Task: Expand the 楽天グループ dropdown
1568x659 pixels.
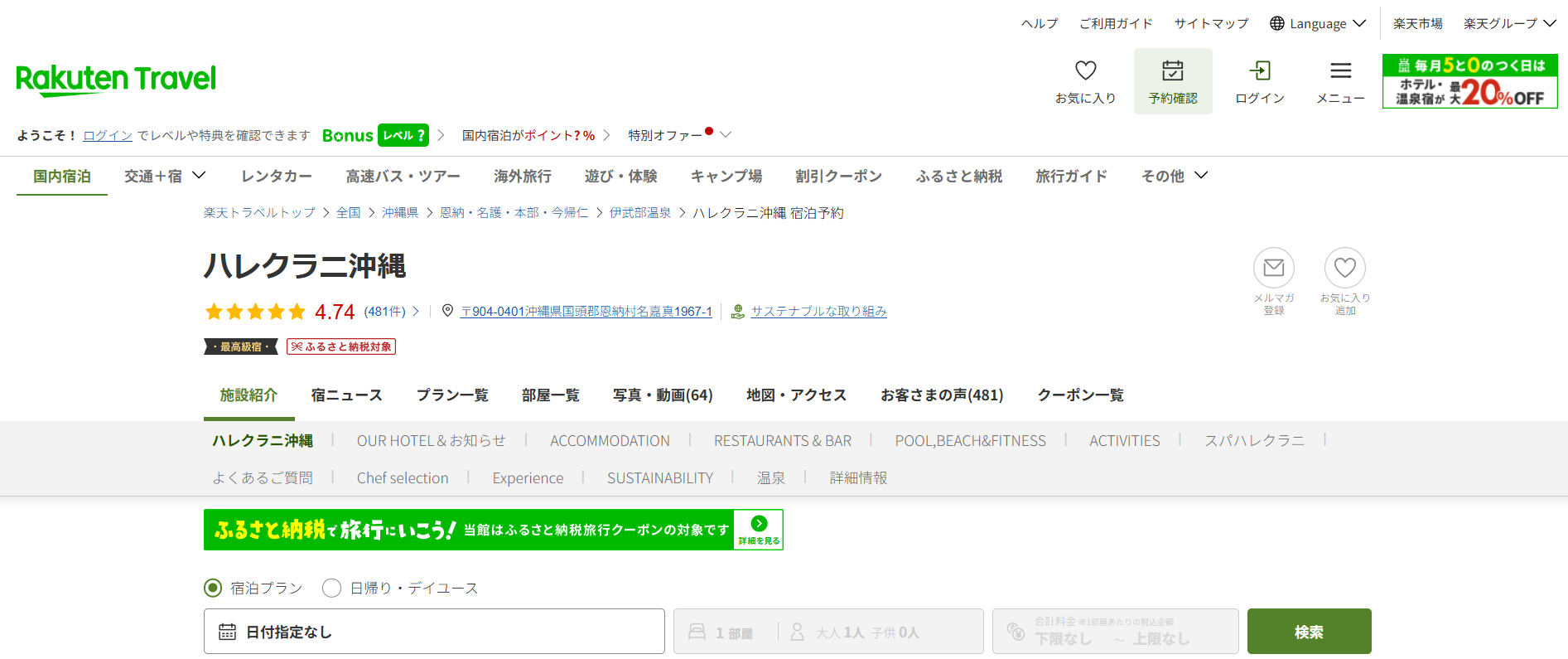Action: (1509, 24)
